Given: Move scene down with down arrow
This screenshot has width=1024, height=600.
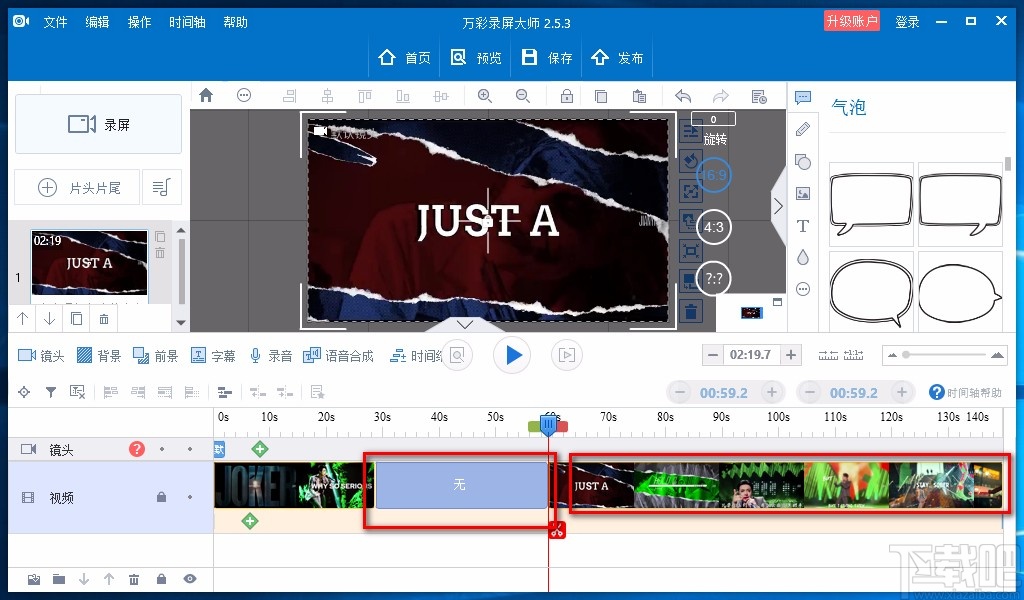Looking at the screenshot, I should tap(50, 319).
